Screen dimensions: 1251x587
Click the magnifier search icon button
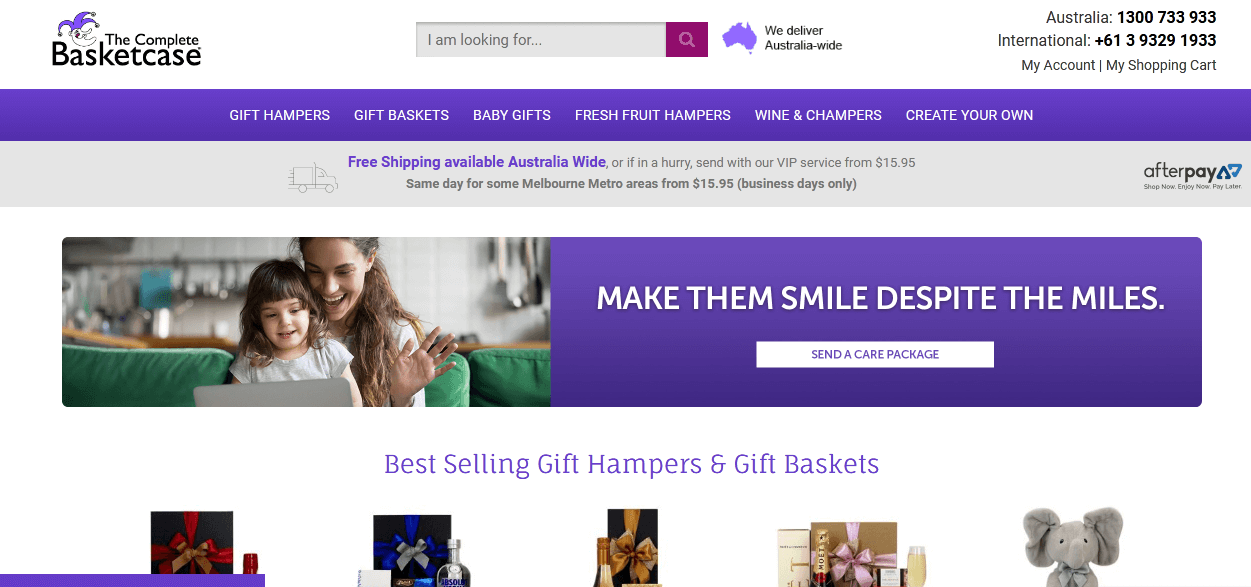[687, 40]
